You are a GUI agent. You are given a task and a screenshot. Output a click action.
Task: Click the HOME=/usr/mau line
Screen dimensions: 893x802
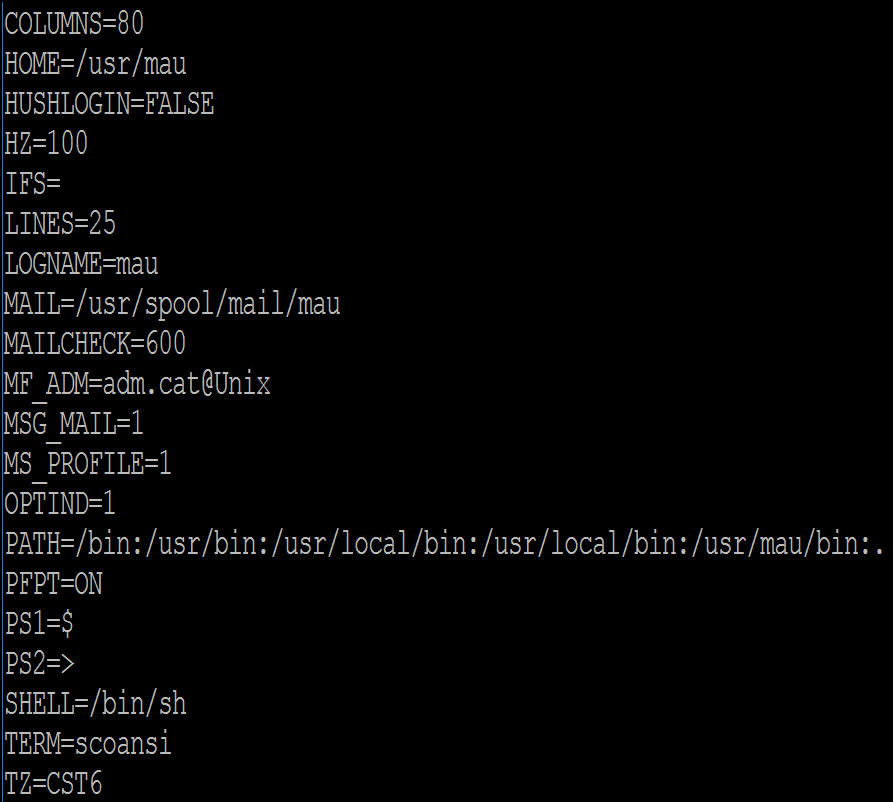[x=95, y=63]
